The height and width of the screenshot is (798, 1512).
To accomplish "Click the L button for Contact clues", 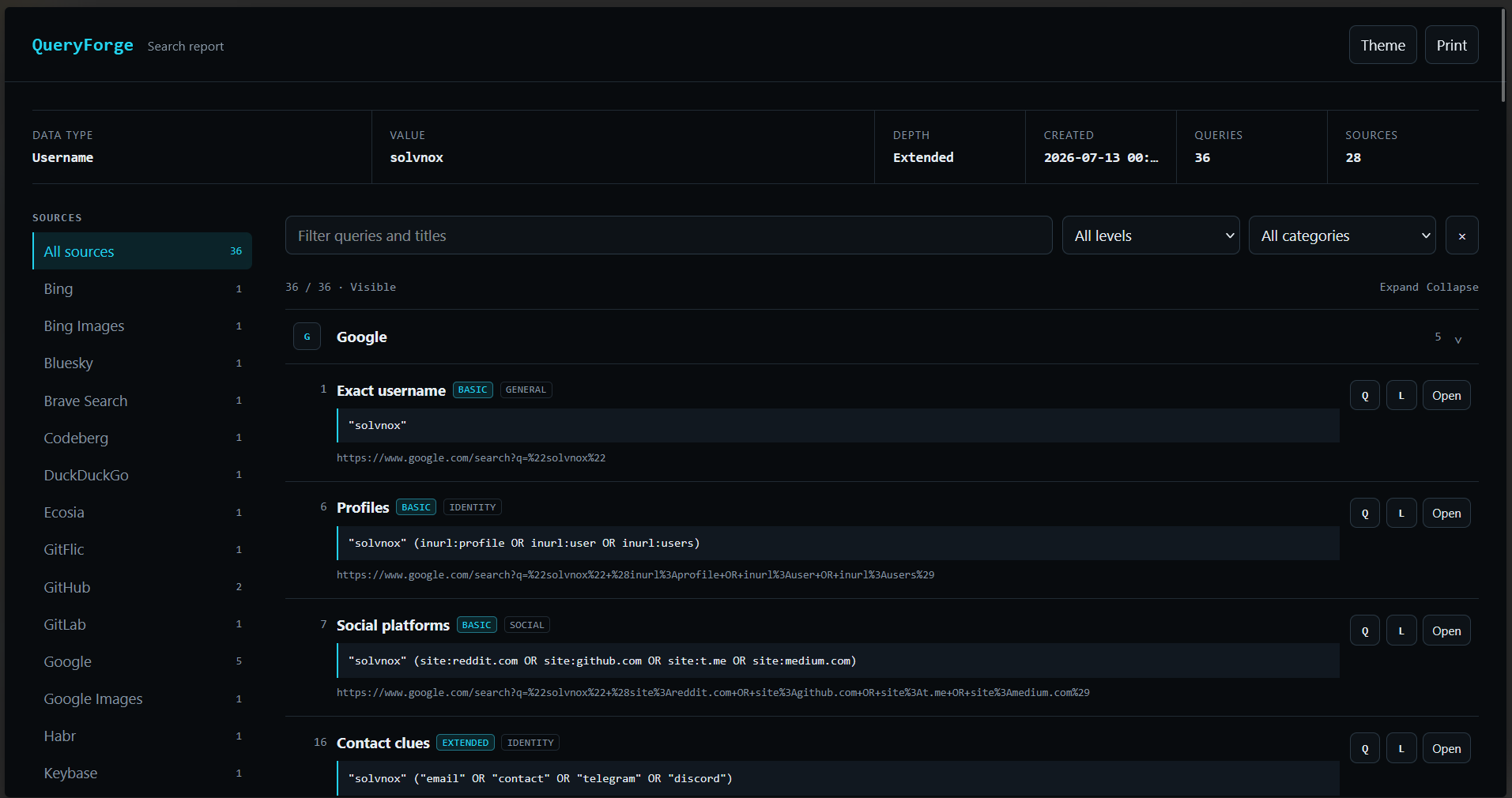I will [x=1401, y=749].
